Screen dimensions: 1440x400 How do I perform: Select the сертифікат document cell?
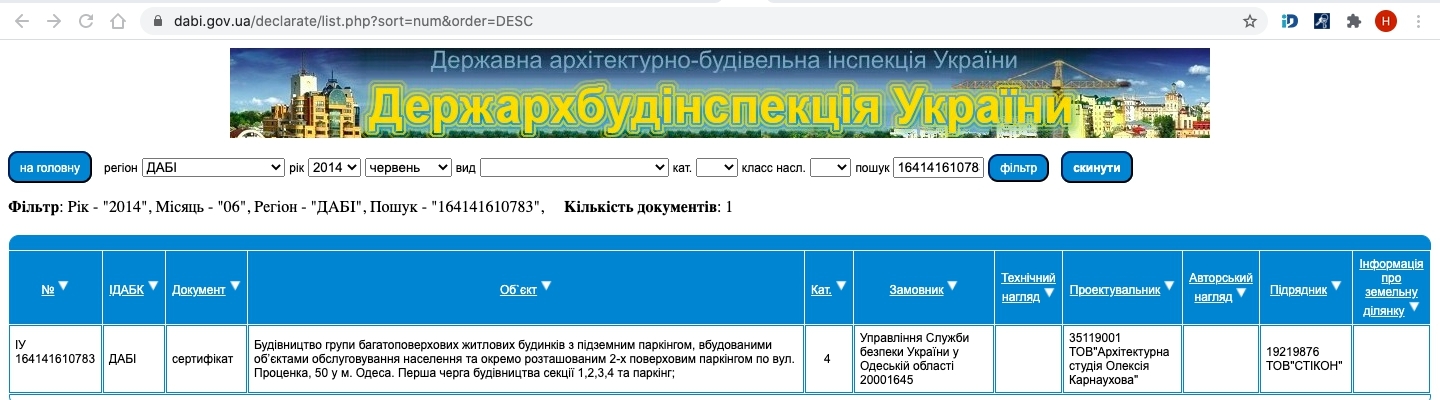[206, 359]
